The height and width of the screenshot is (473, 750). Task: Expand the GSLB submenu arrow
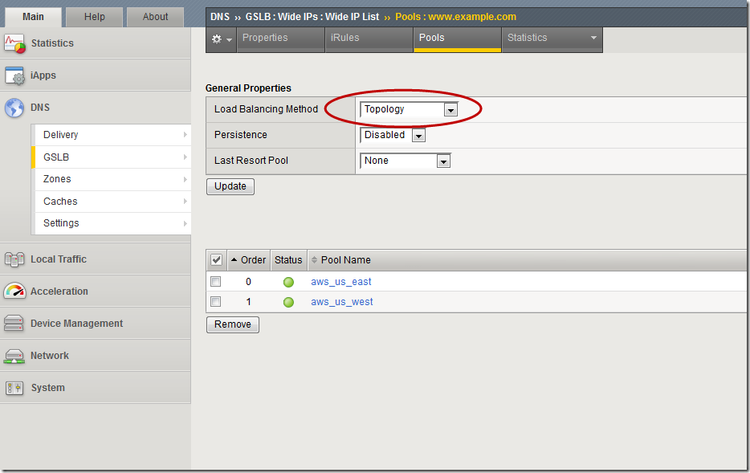(185, 157)
